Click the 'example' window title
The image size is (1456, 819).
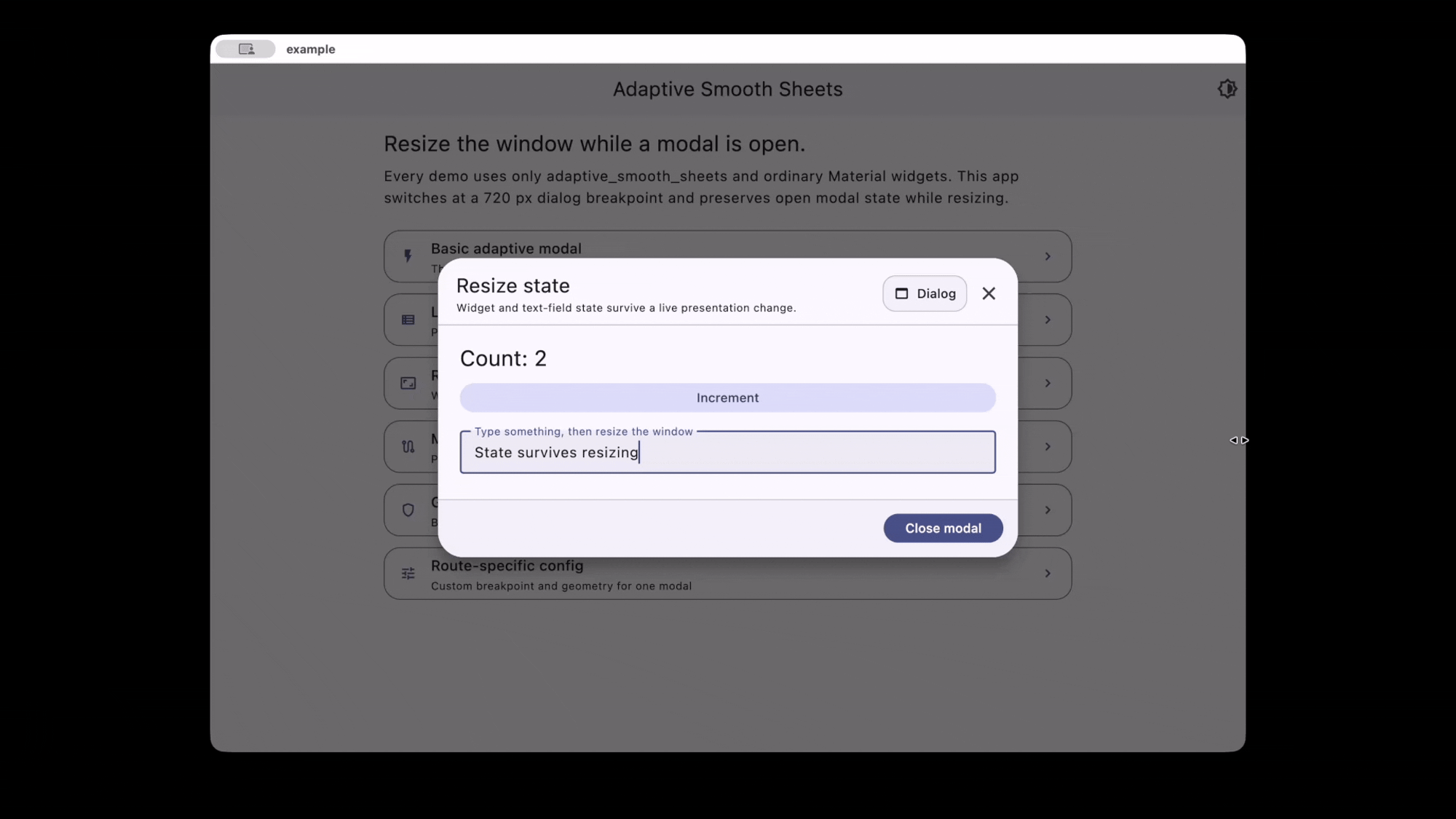[x=311, y=49]
